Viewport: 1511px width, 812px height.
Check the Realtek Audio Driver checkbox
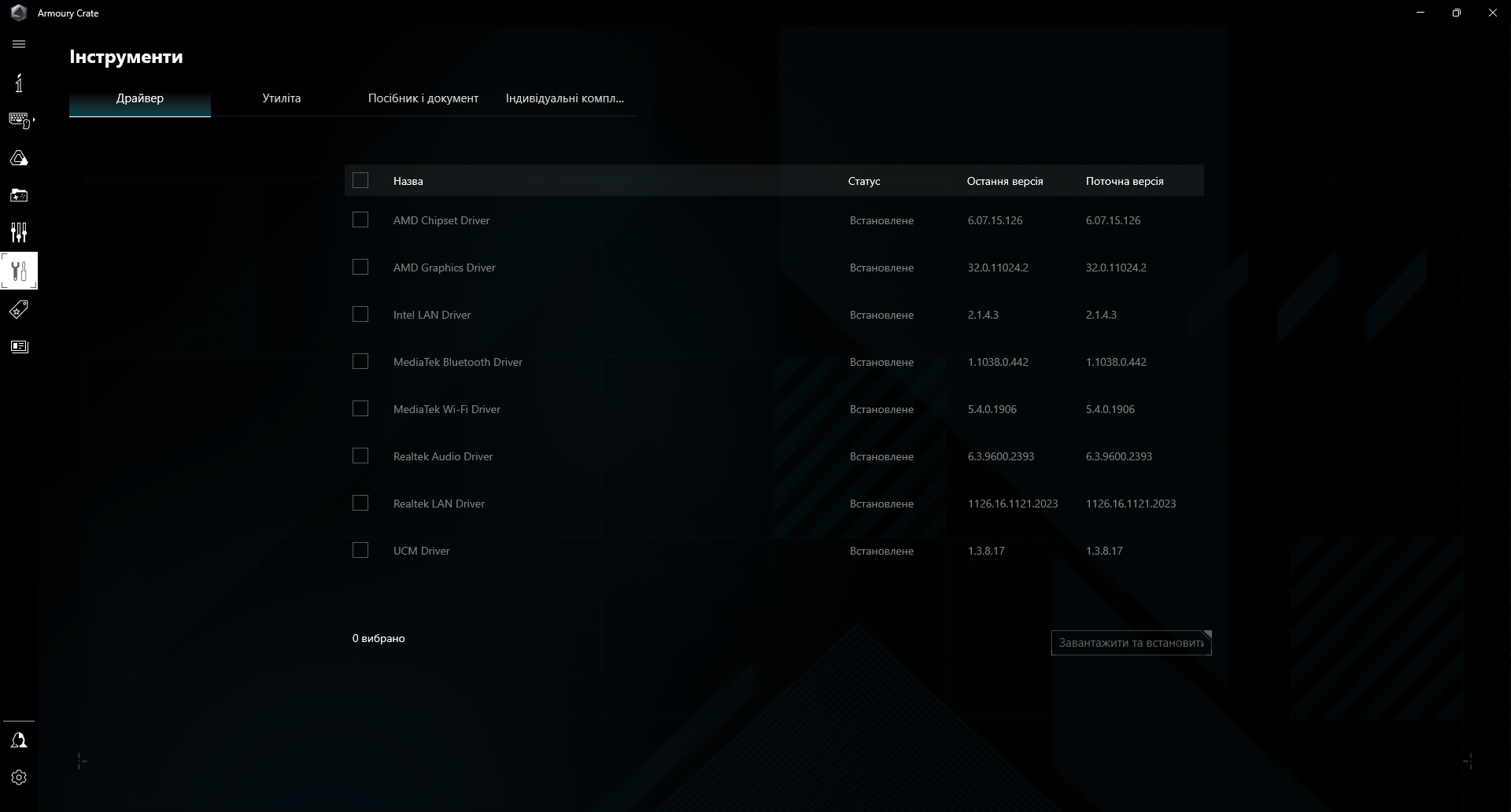[x=360, y=456]
